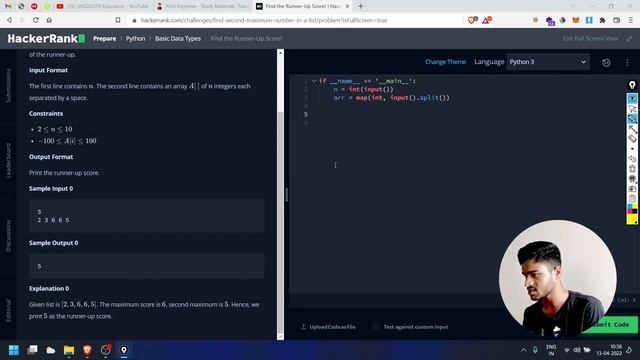The image size is (640, 360).
Task: Open Brave Shields lion icon
Action: tap(472, 20)
